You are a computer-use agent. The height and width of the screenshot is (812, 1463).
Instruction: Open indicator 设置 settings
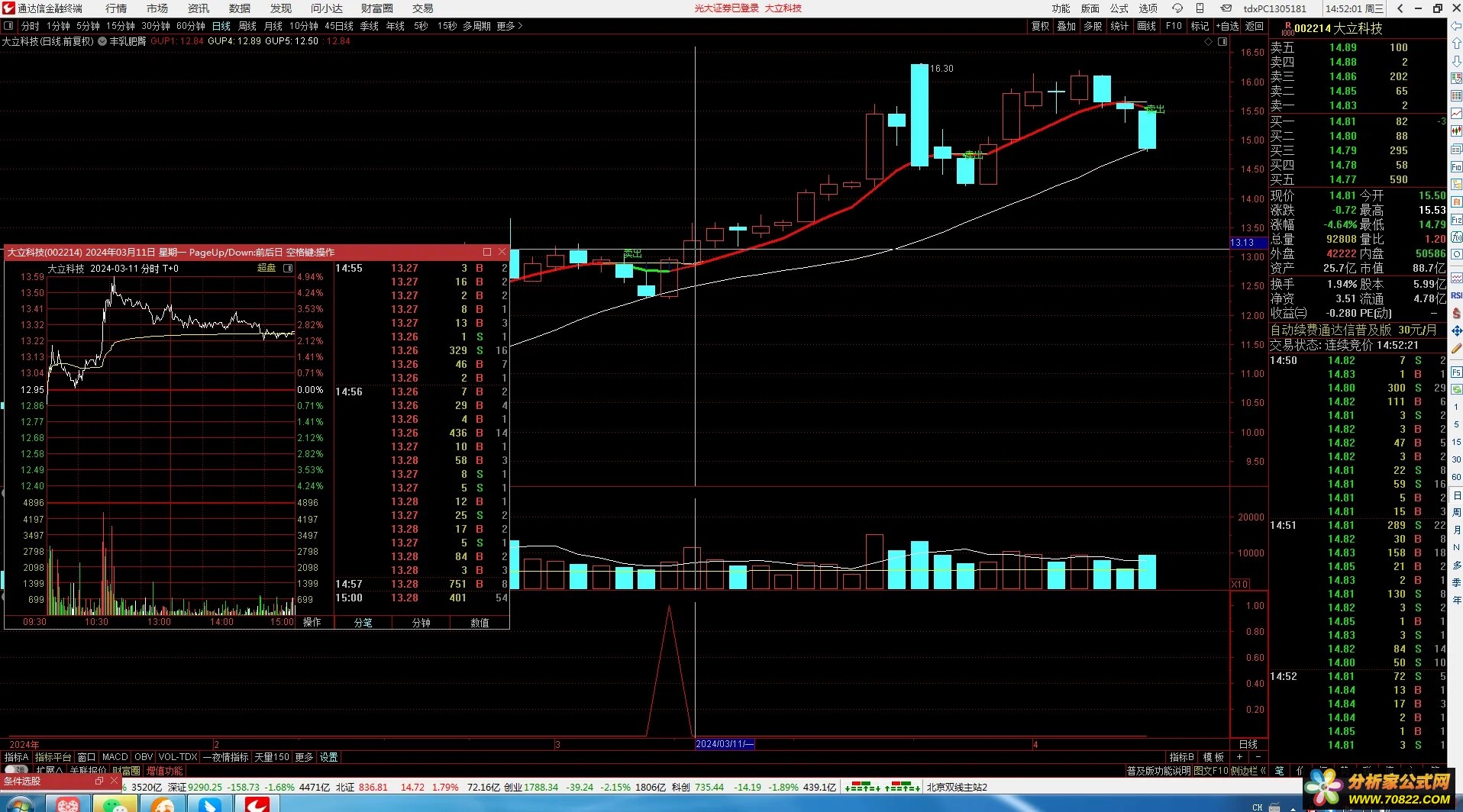click(329, 757)
